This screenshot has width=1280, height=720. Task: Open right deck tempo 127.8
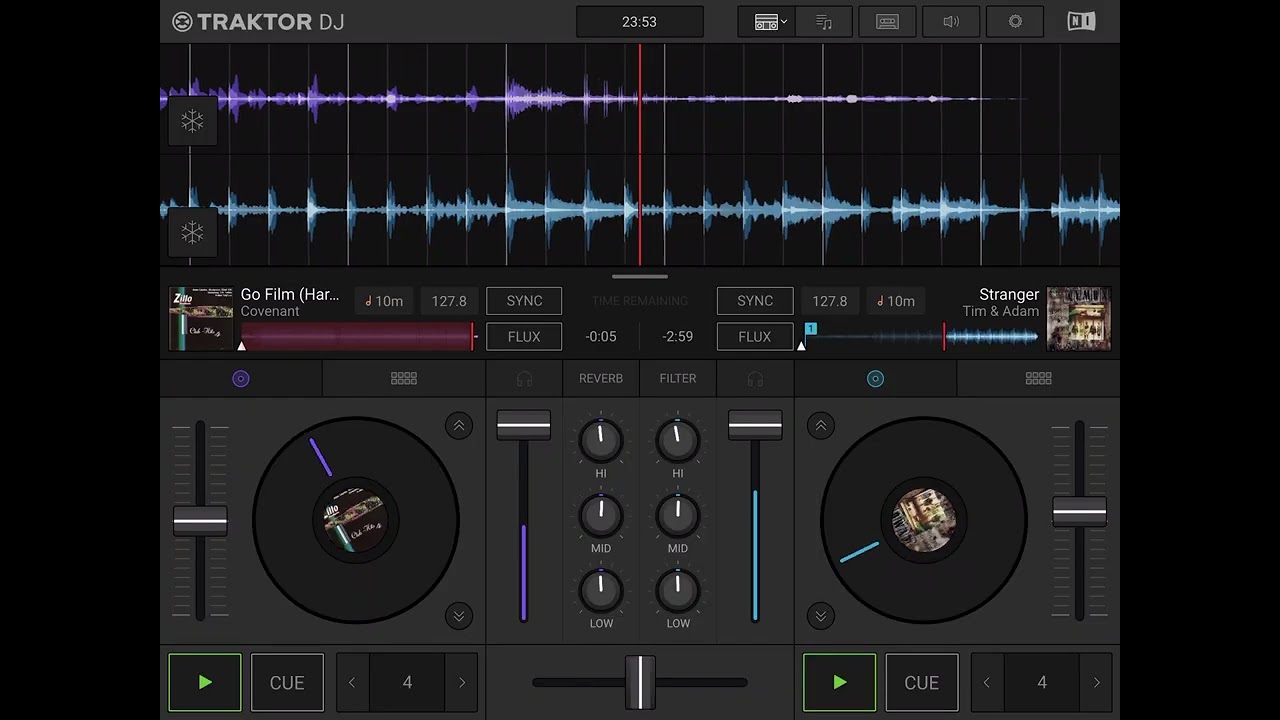[830, 301]
